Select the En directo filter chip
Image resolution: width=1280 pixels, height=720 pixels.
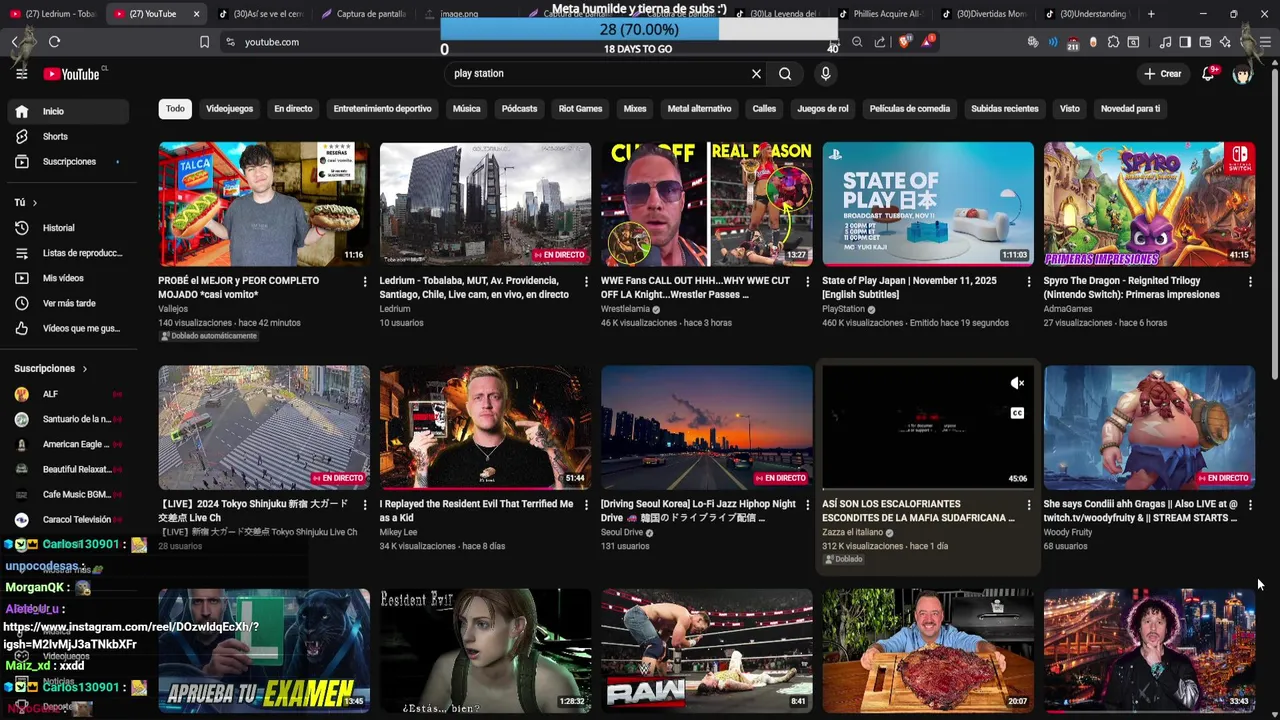tap(293, 109)
